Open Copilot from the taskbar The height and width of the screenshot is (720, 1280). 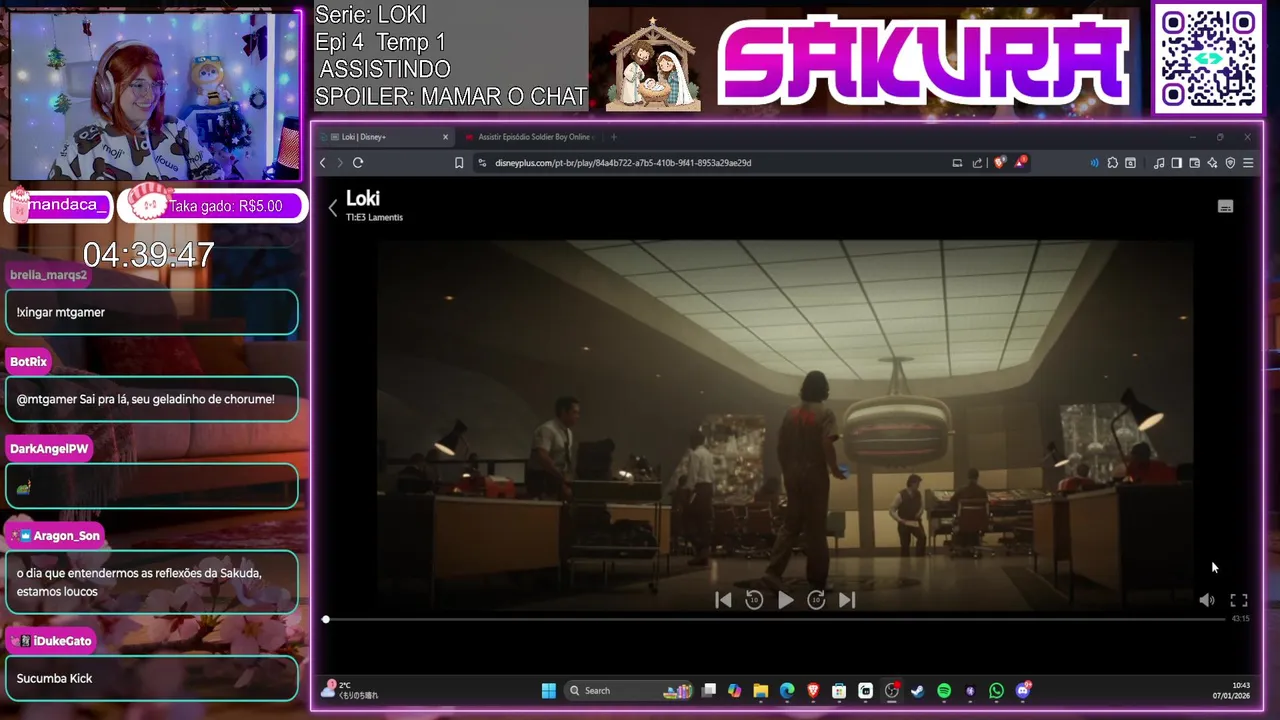pyautogui.click(x=735, y=691)
